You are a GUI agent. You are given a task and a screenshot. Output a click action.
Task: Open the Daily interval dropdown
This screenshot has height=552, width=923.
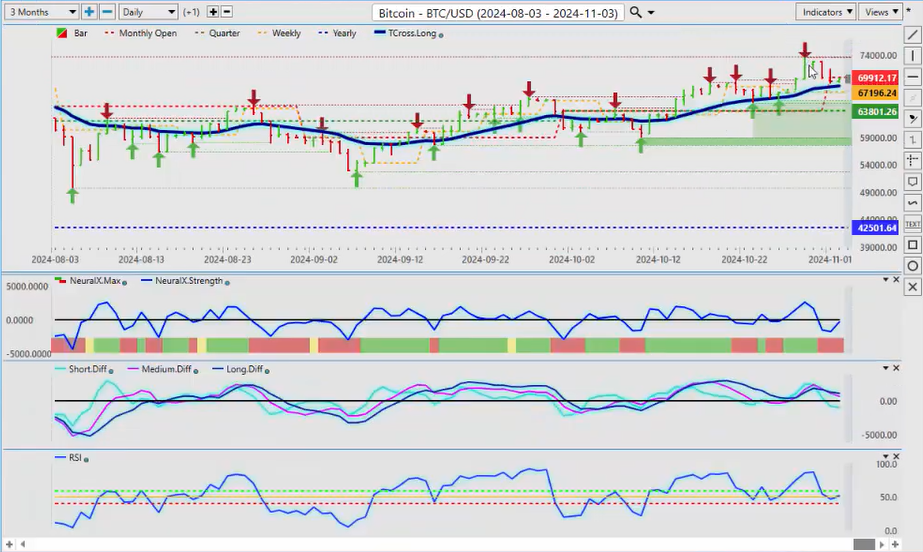148,12
